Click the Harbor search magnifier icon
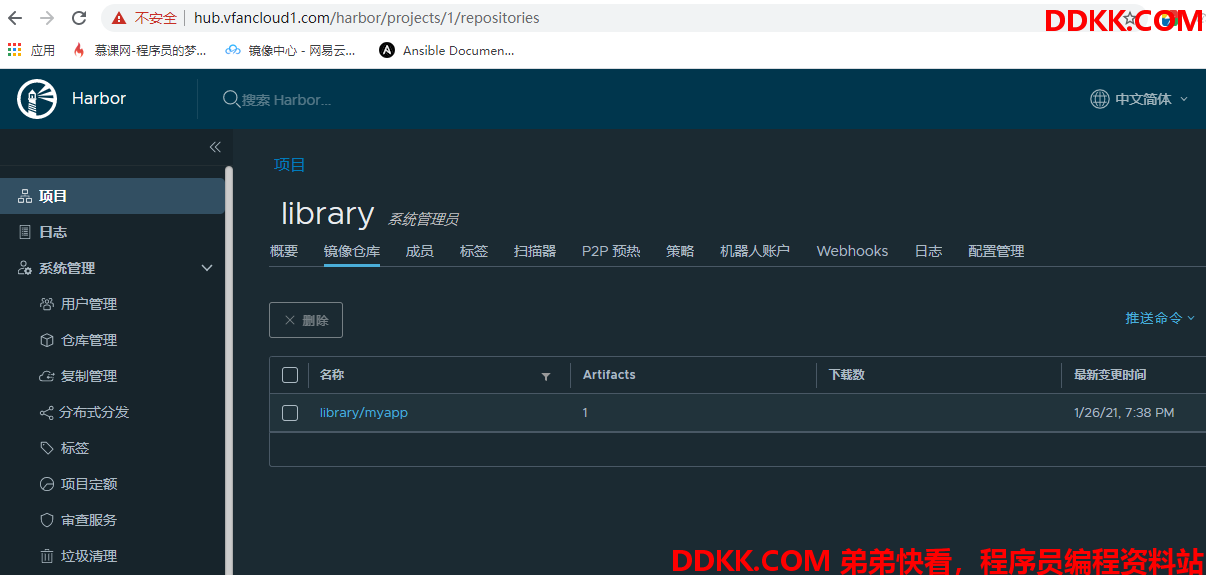The height and width of the screenshot is (575, 1206). [231, 99]
